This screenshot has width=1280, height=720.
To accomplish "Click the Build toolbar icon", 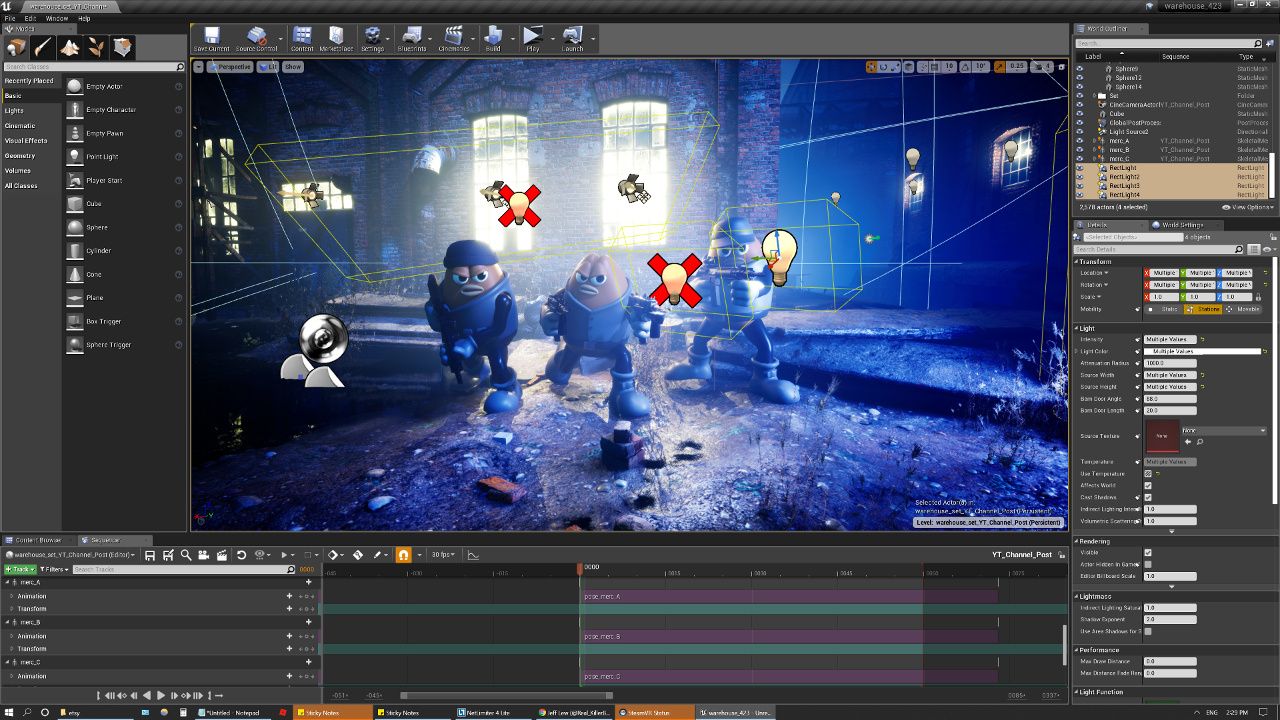I will [493, 39].
